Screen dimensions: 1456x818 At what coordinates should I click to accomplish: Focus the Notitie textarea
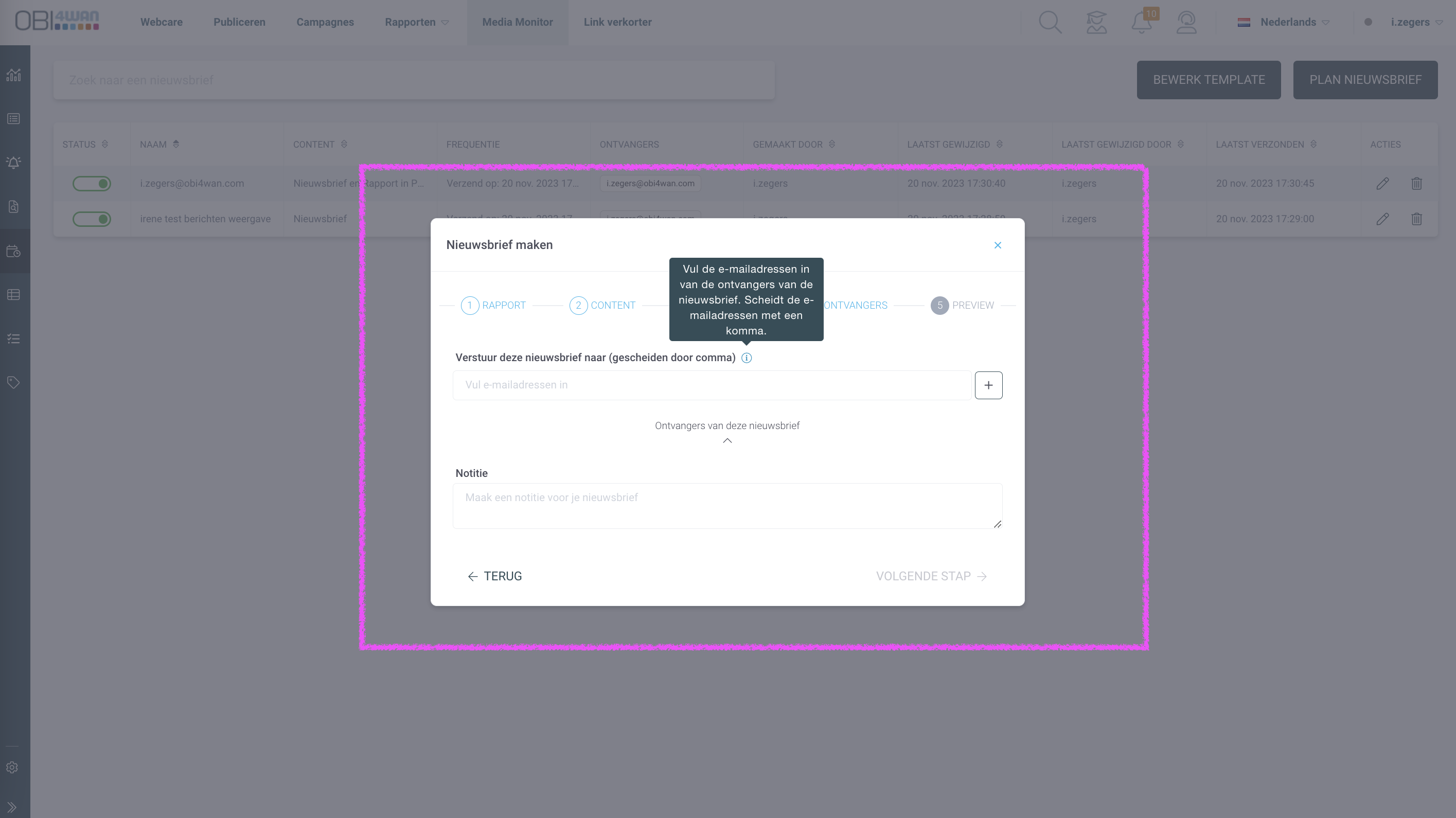coord(727,506)
